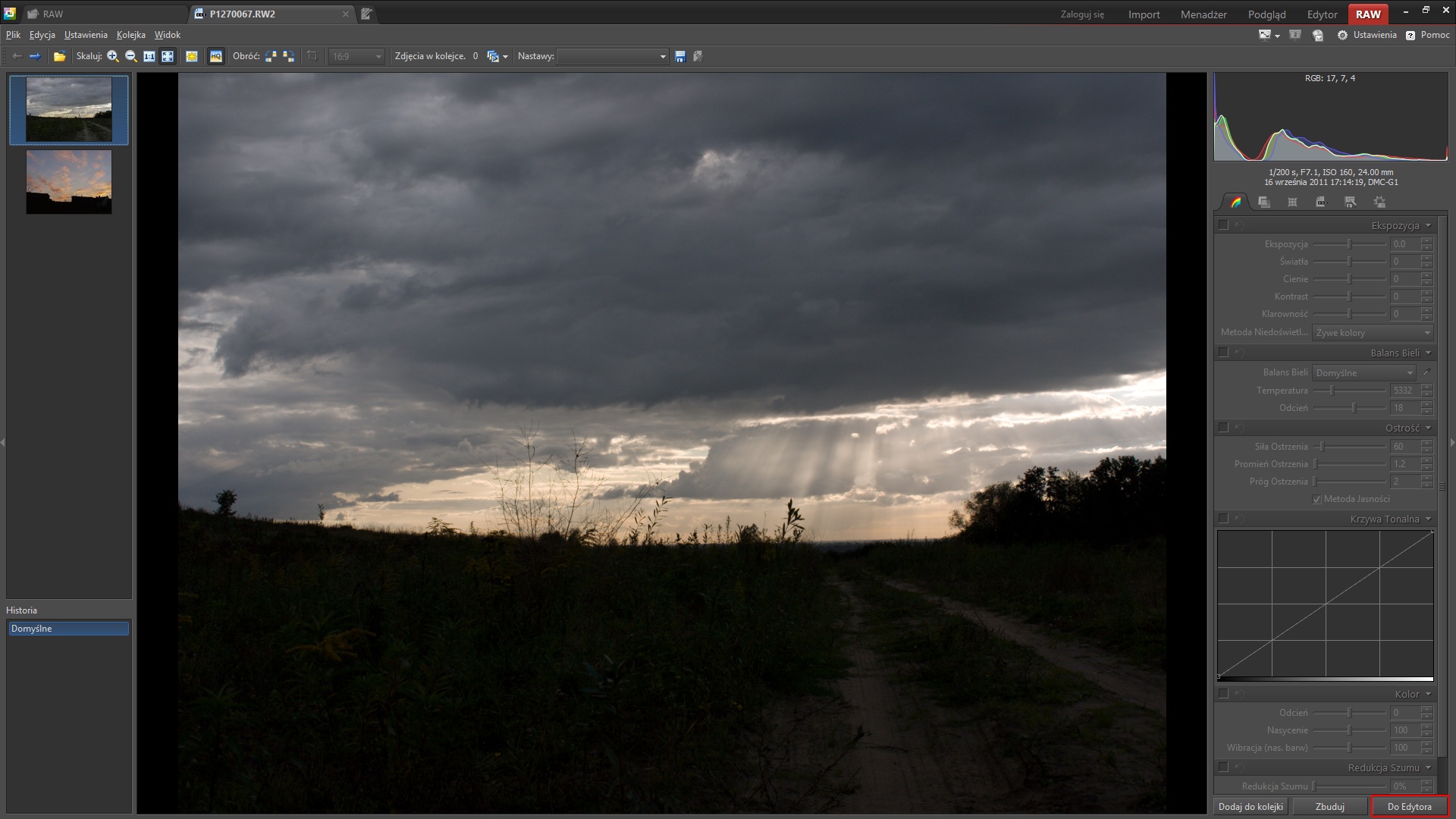Select the sunset thumbnail in filmstrip
The image size is (1456, 819).
click(x=69, y=181)
